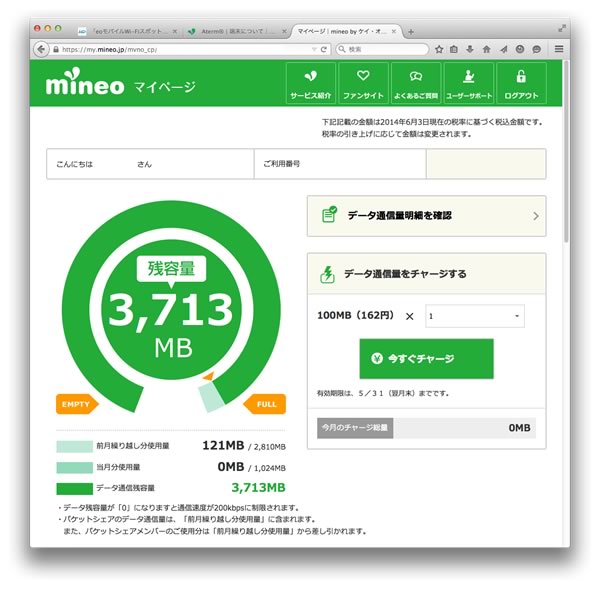Click the データ通信量をチャージする heading
Screen dimensions: 600x589
405,274
